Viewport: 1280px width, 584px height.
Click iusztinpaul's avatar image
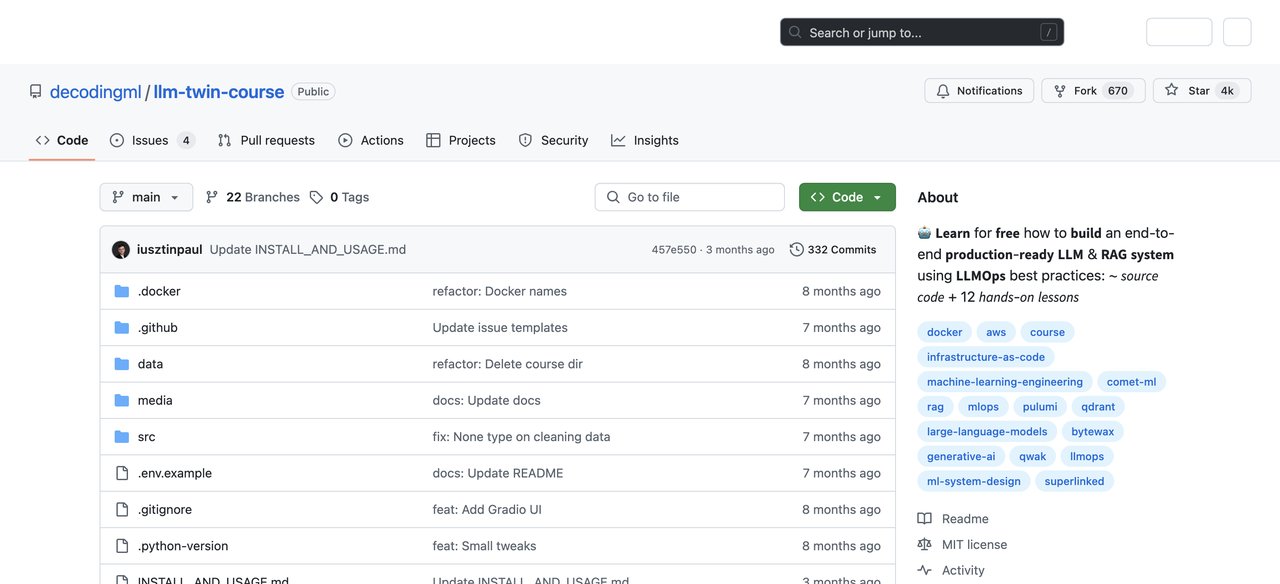point(121,250)
